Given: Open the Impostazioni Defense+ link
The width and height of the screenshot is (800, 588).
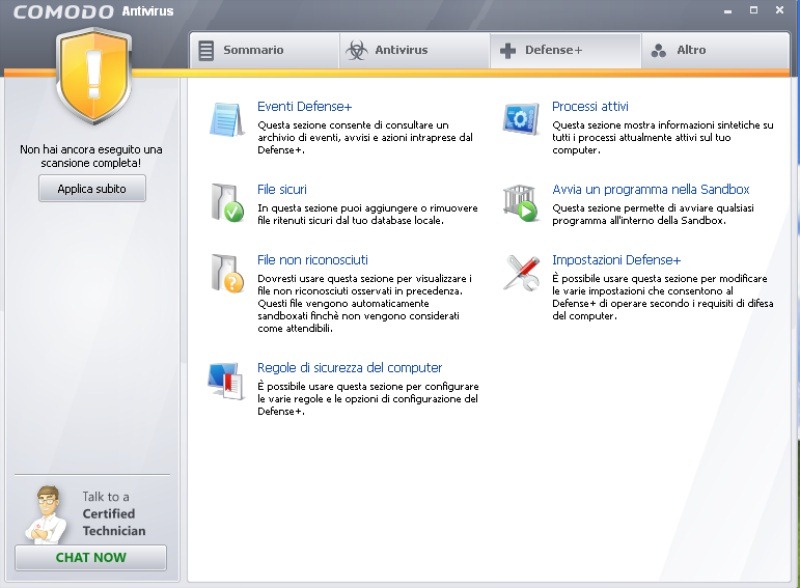Looking at the screenshot, I should (616, 260).
